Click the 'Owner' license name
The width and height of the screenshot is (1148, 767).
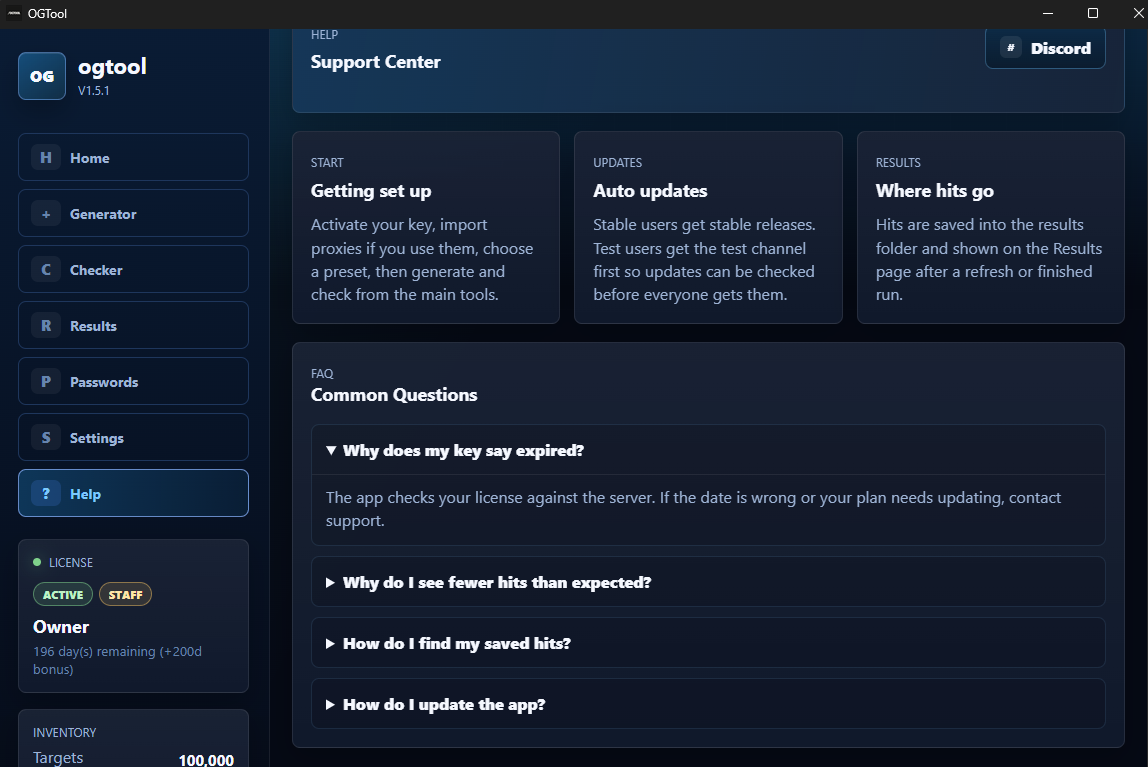(x=61, y=627)
